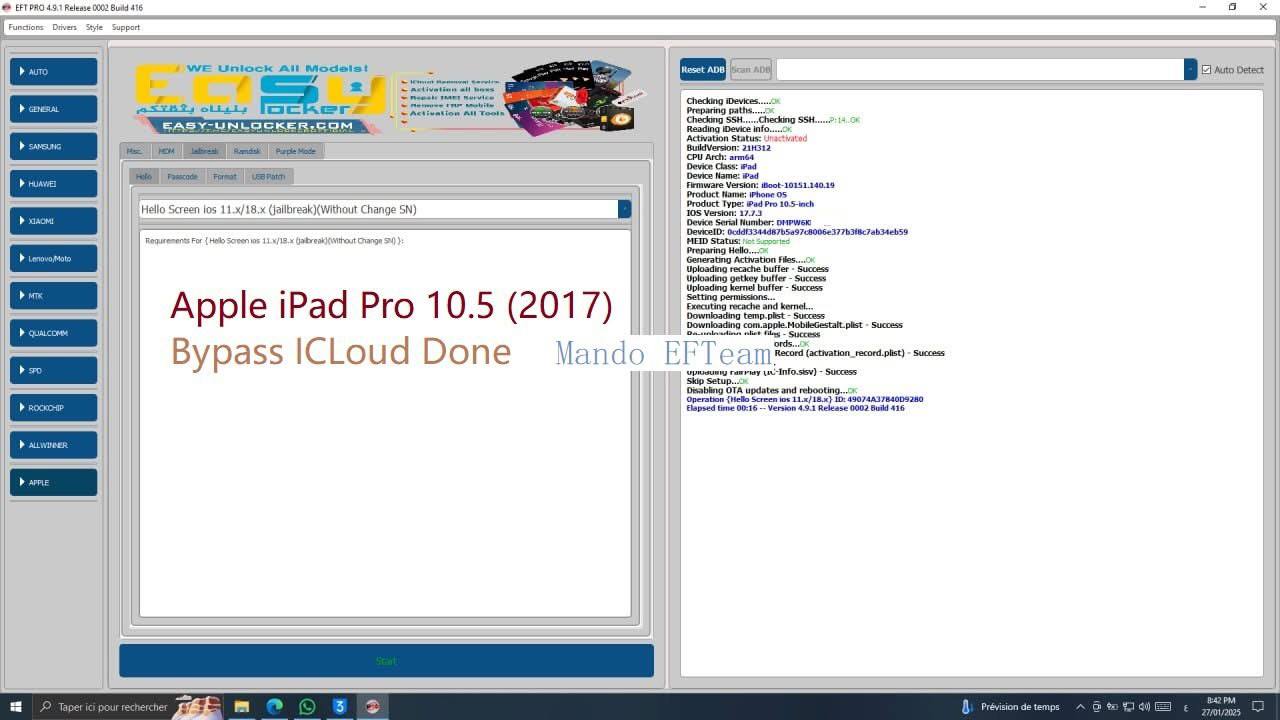Expand the ADB device list arrow
Image resolution: width=1280 pixels, height=720 pixels.
1190,69
